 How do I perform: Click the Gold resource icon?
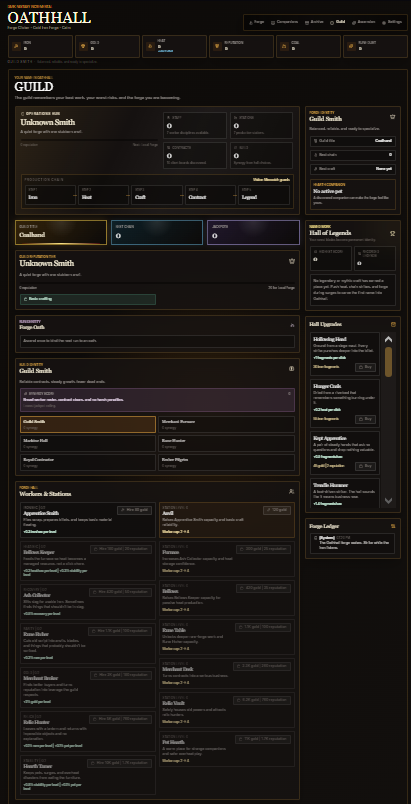[x=83, y=46]
